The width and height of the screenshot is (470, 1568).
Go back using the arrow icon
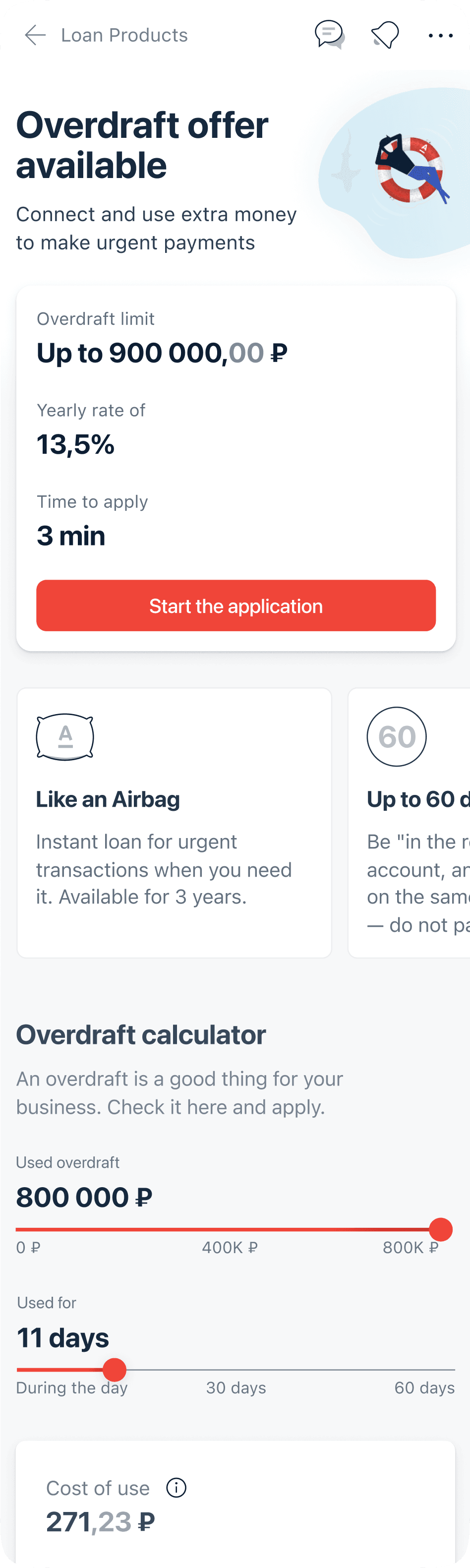35,35
